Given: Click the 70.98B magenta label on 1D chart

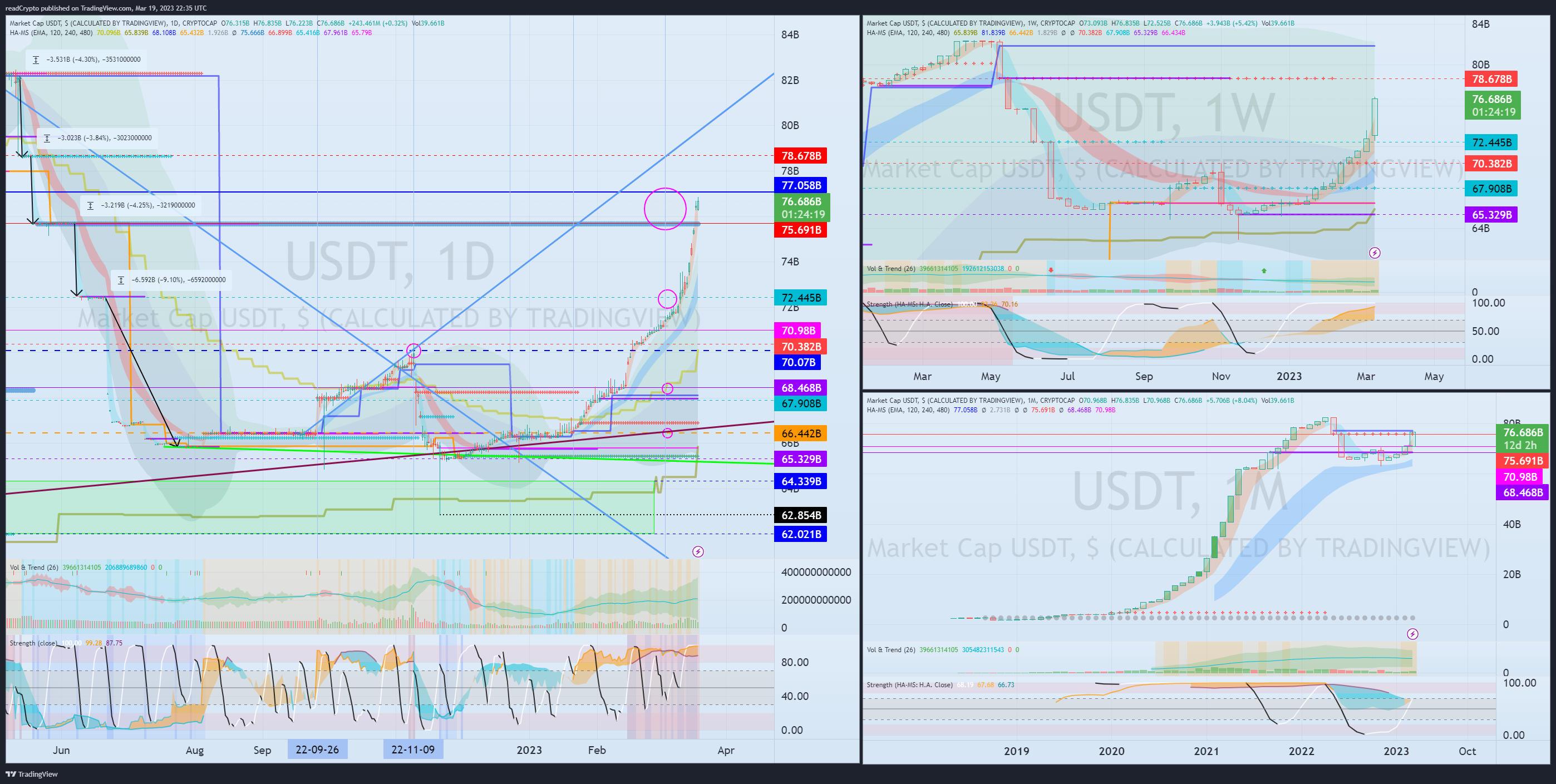Looking at the screenshot, I should coord(798,331).
